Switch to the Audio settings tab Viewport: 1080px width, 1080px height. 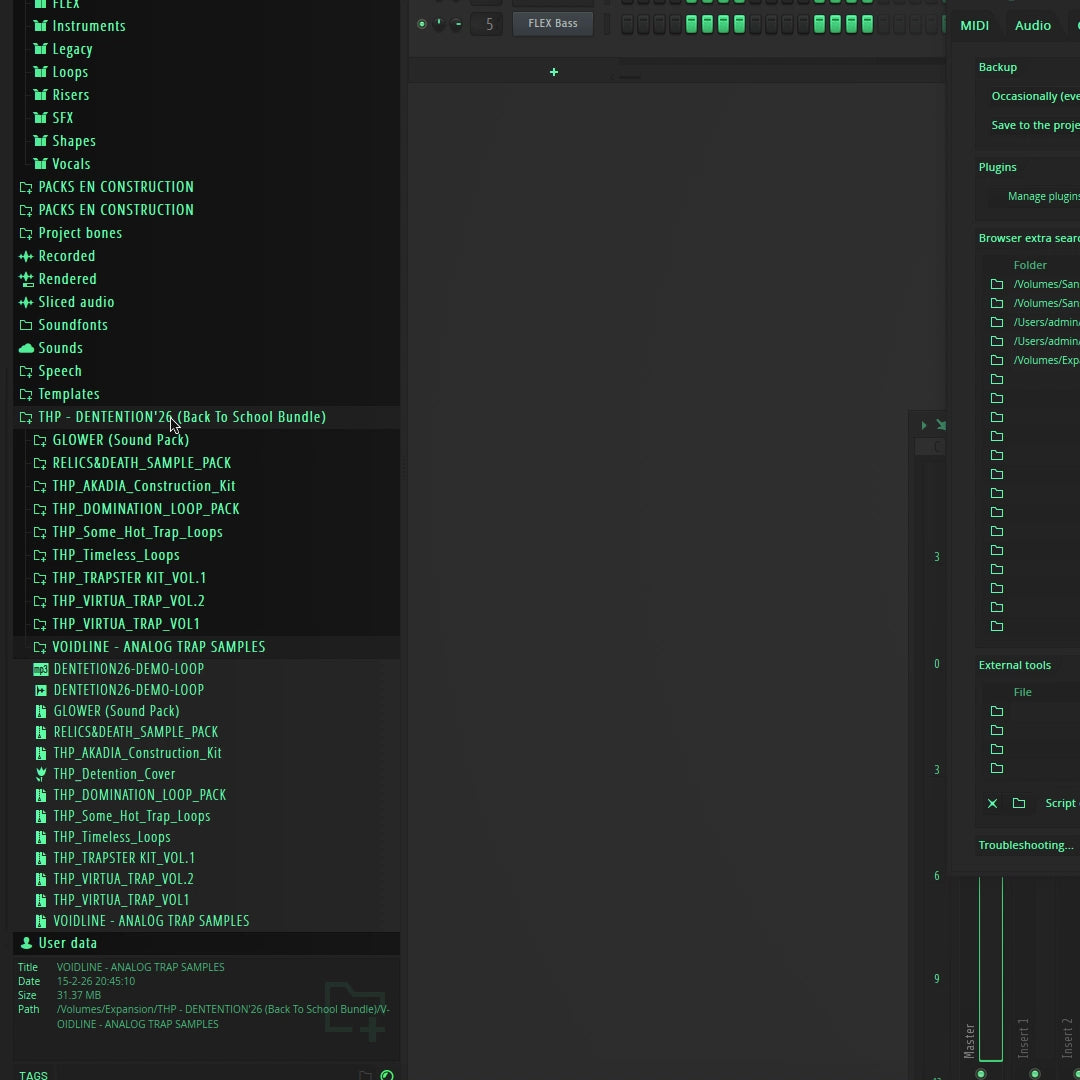tap(1032, 25)
